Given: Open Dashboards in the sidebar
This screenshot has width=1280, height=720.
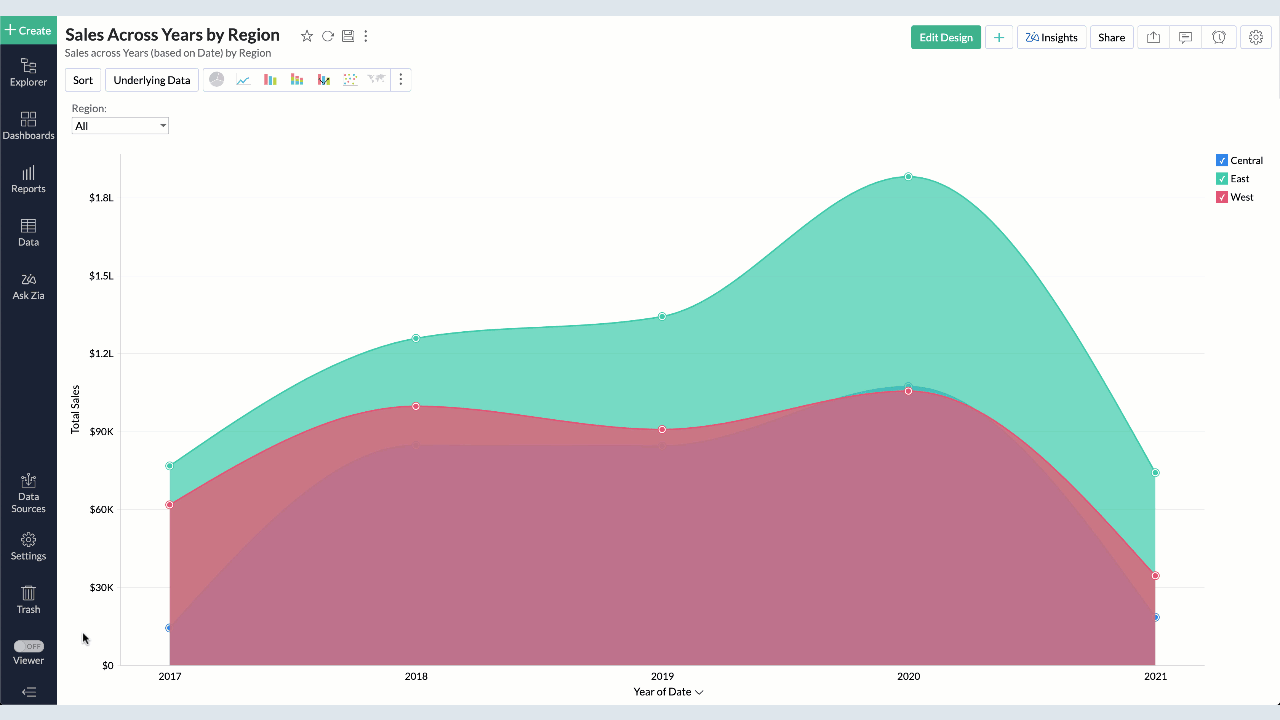Looking at the screenshot, I should click(x=28, y=125).
